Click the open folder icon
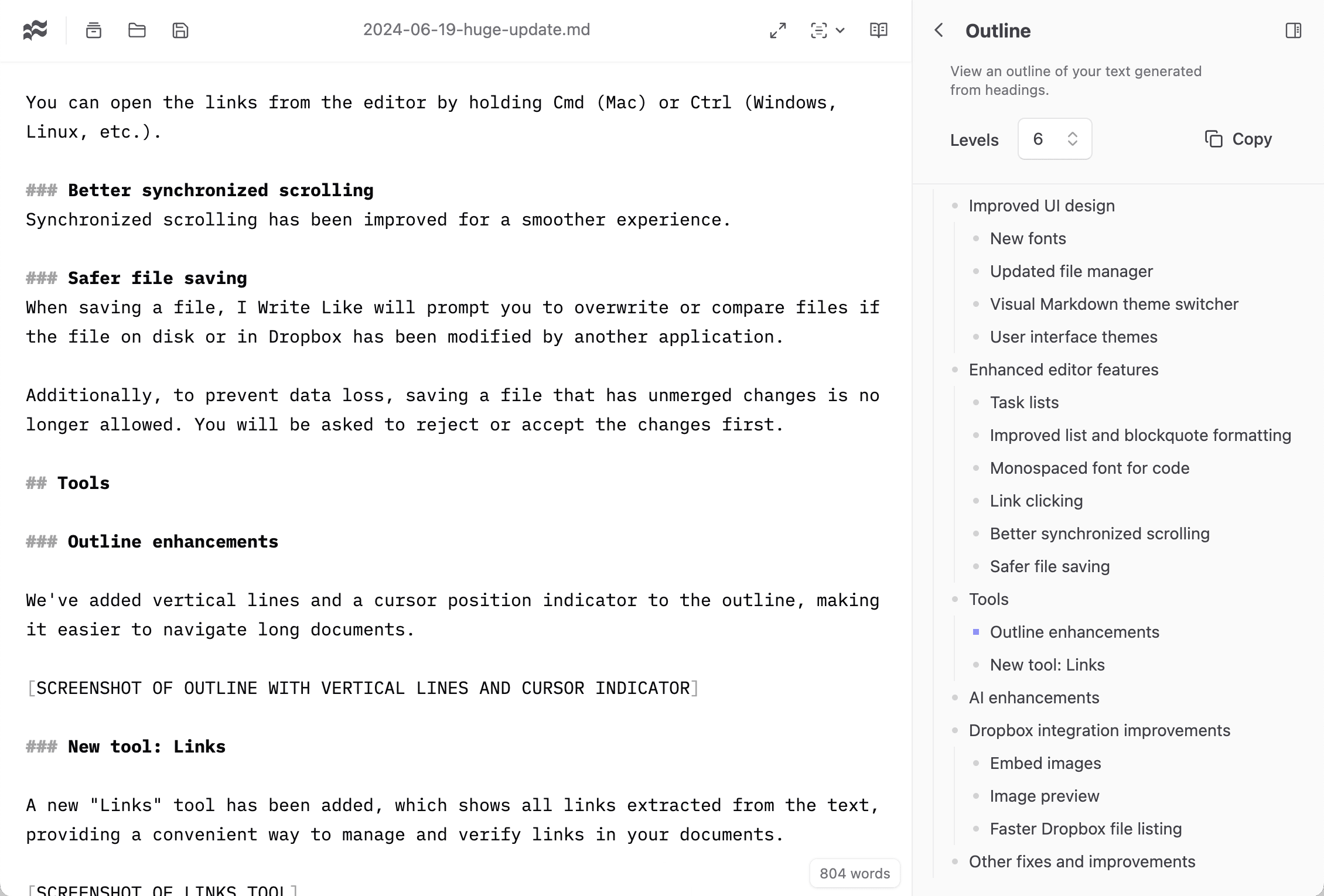The width and height of the screenshot is (1324, 896). (x=137, y=30)
